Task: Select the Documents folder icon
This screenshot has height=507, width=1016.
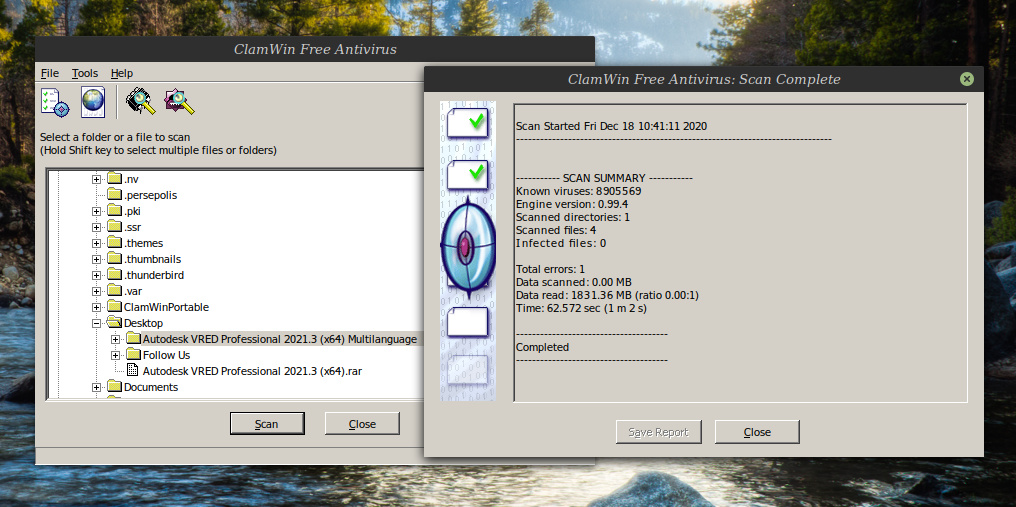Action: [x=115, y=386]
